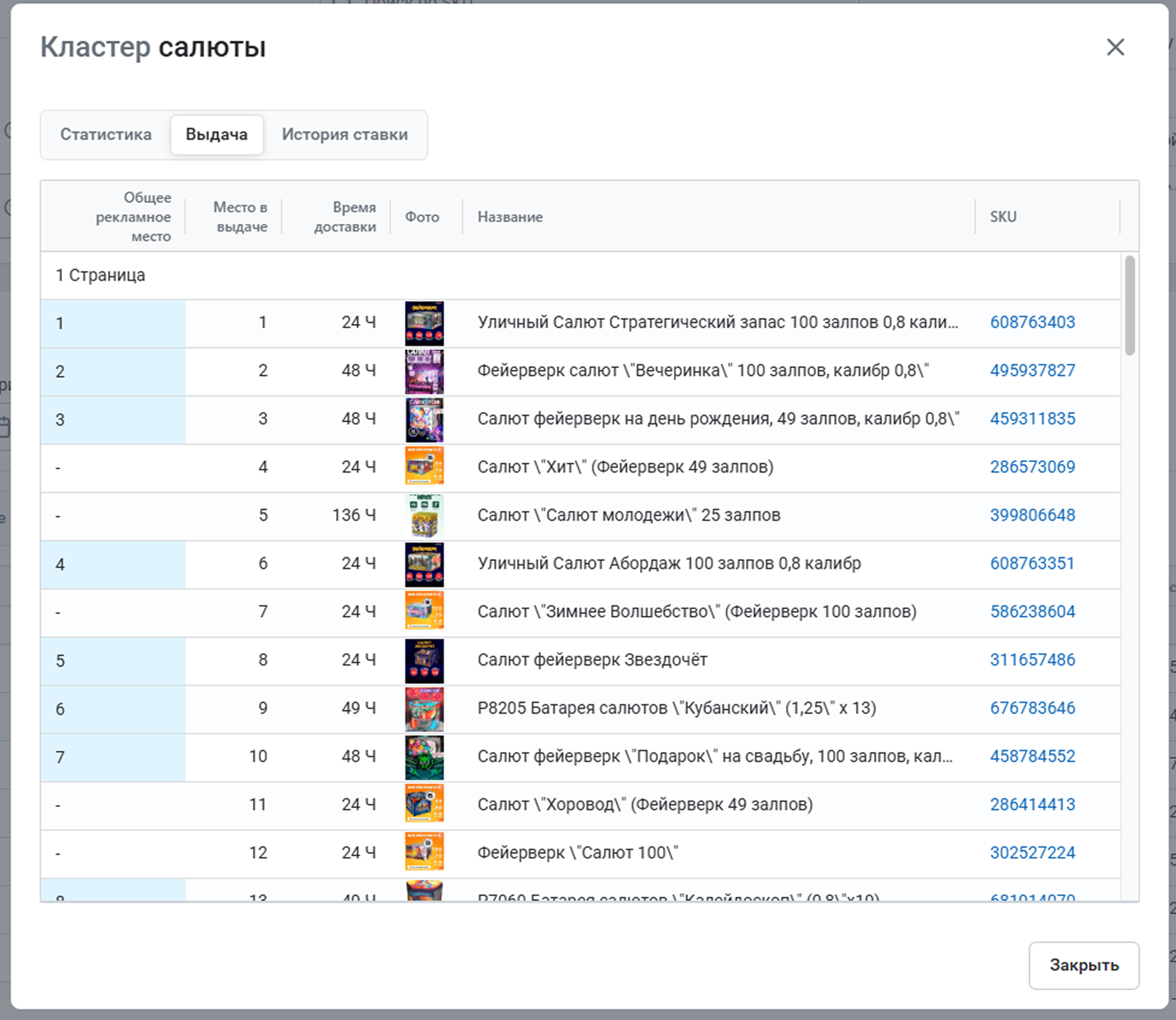Click the Вечеринка fireworks product photo
1176x1020 pixels.
(x=424, y=372)
